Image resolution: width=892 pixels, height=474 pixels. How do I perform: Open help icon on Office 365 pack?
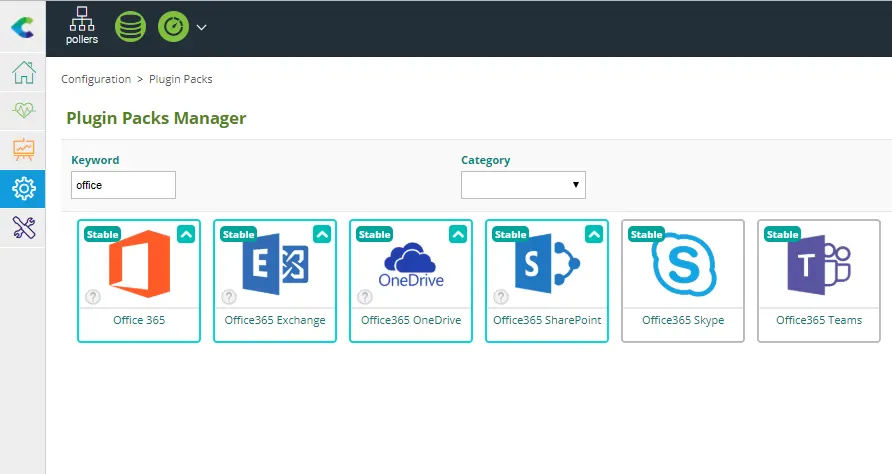pos(93,296)
